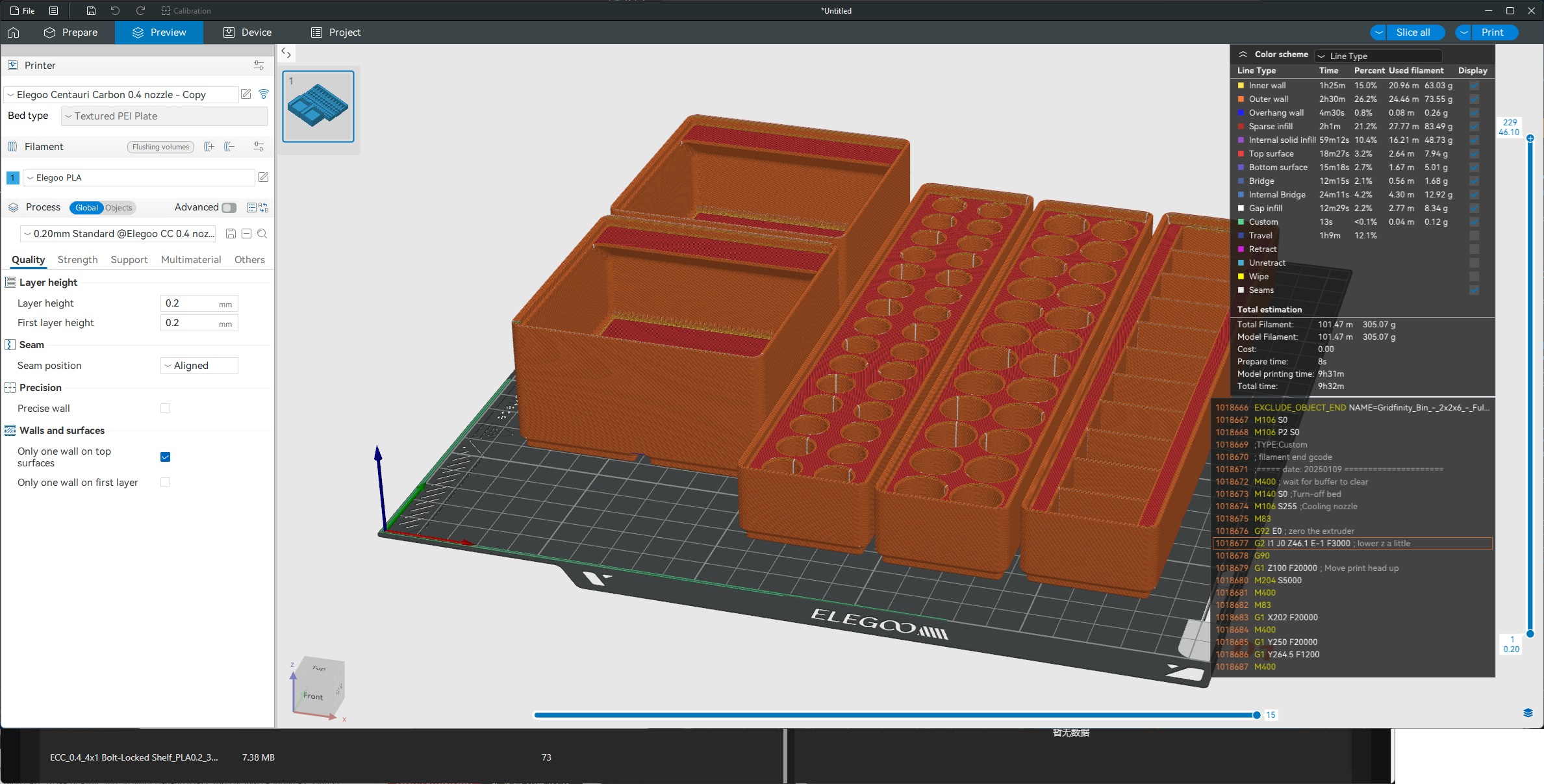The height and width of the screenshot is (784, 1544).
Task: Click the home icon in top bar
Action: (14, 32)
